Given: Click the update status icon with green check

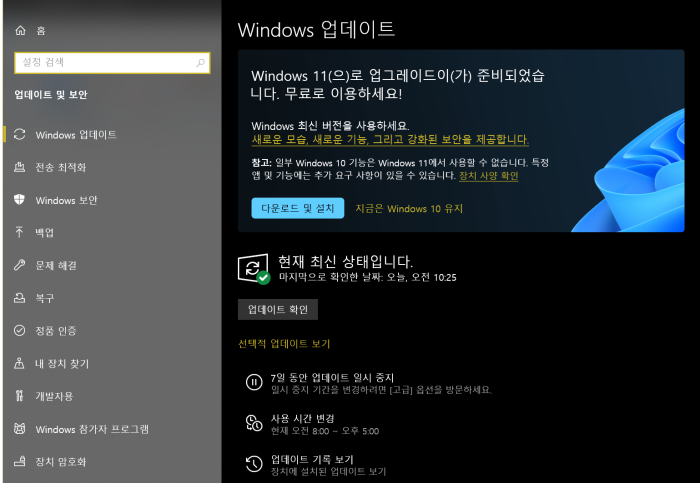Looking at the screenshot, I should pos(254,269).
